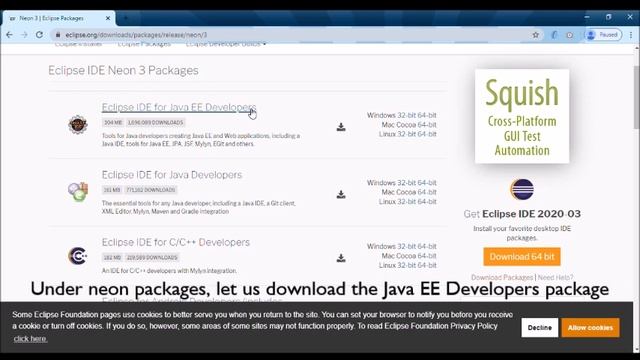Select Windows 32-bit for Java EE Developers
Viewport: 640px width, 360px height.
pyautogui.click(x=406, y=116)
